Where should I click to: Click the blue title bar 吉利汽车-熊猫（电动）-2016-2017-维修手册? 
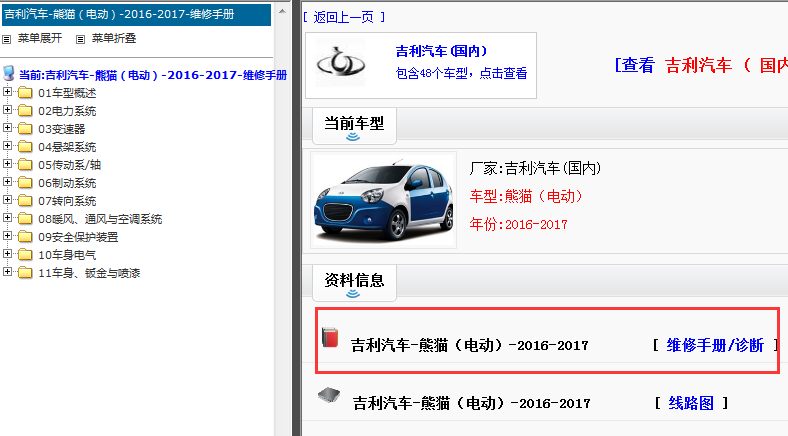pyautogui.click(x=137, y=15)
